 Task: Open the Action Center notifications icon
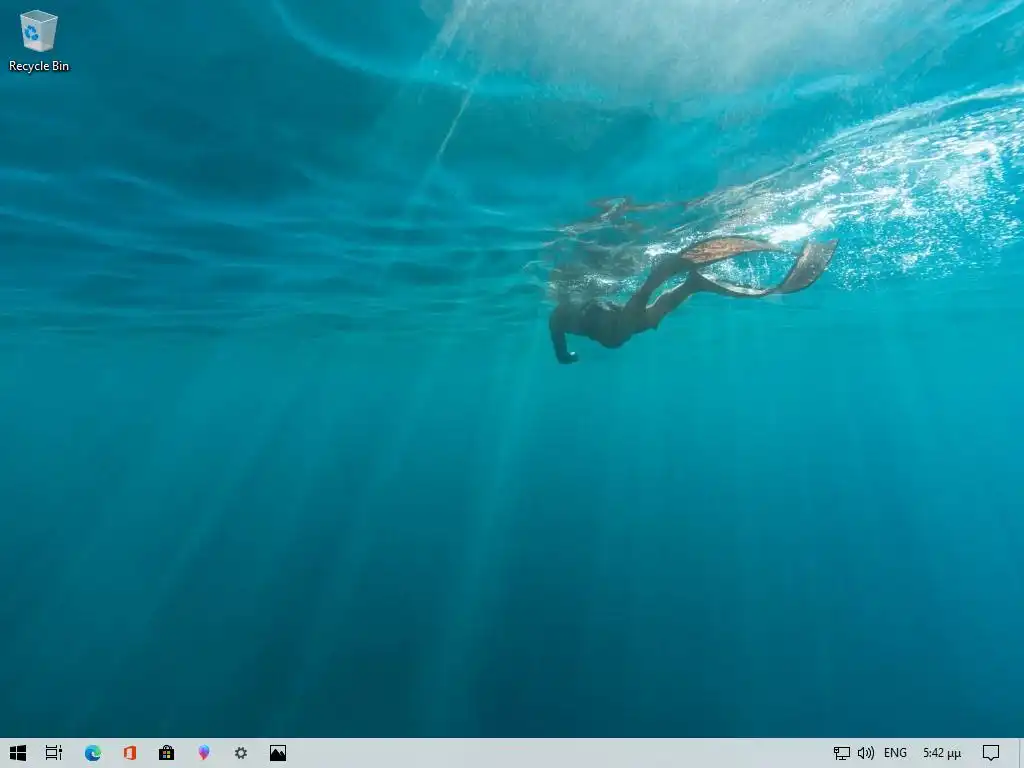click(991, 753)
